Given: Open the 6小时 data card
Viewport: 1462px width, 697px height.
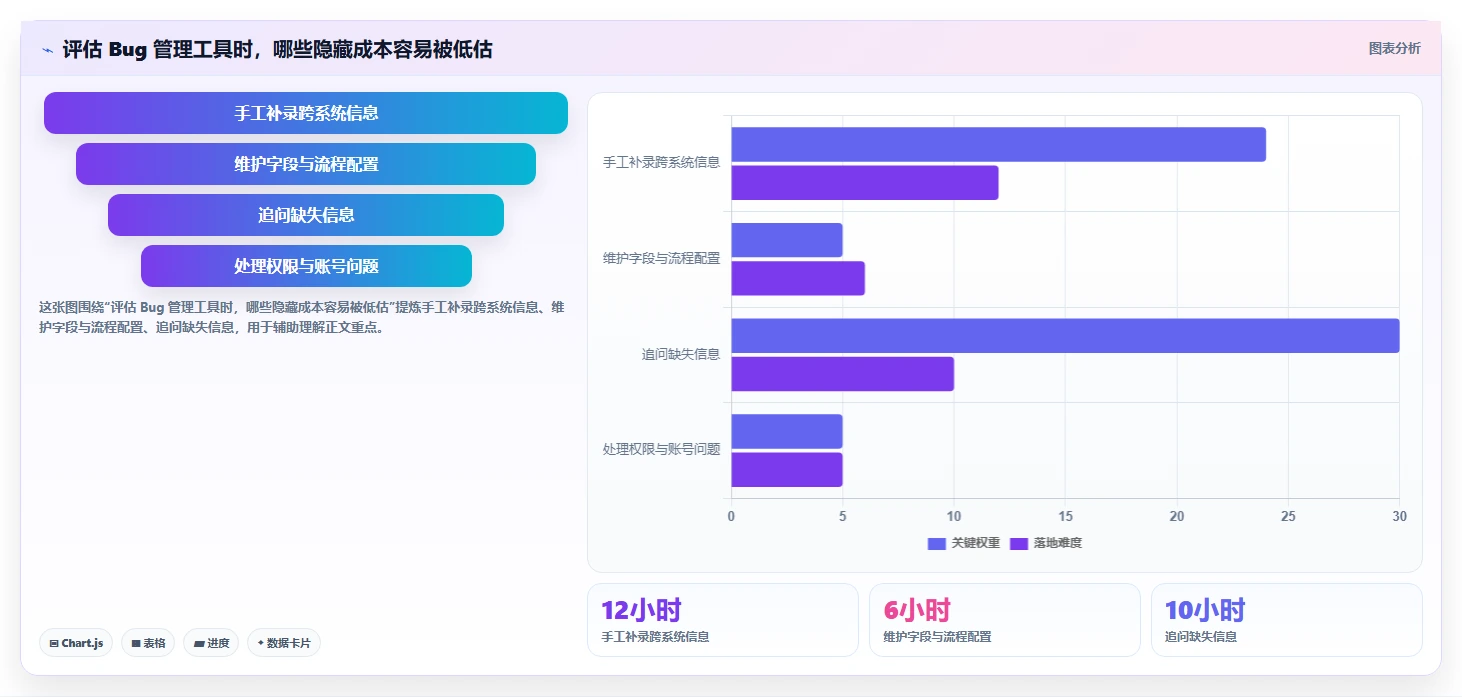Looking at the screenshot, I should 1005,620.
